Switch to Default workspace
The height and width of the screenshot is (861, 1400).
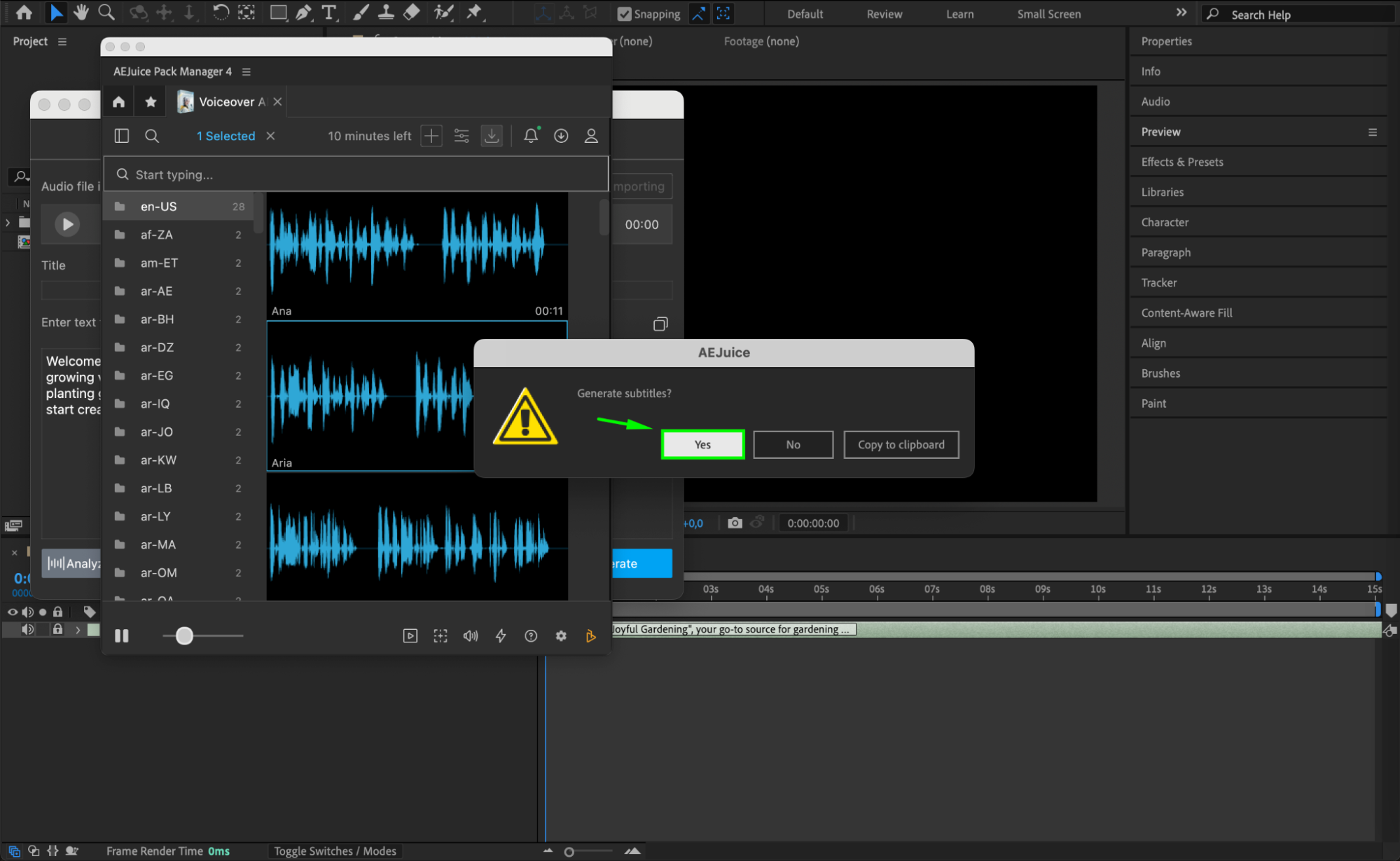(x=805, y=14)
